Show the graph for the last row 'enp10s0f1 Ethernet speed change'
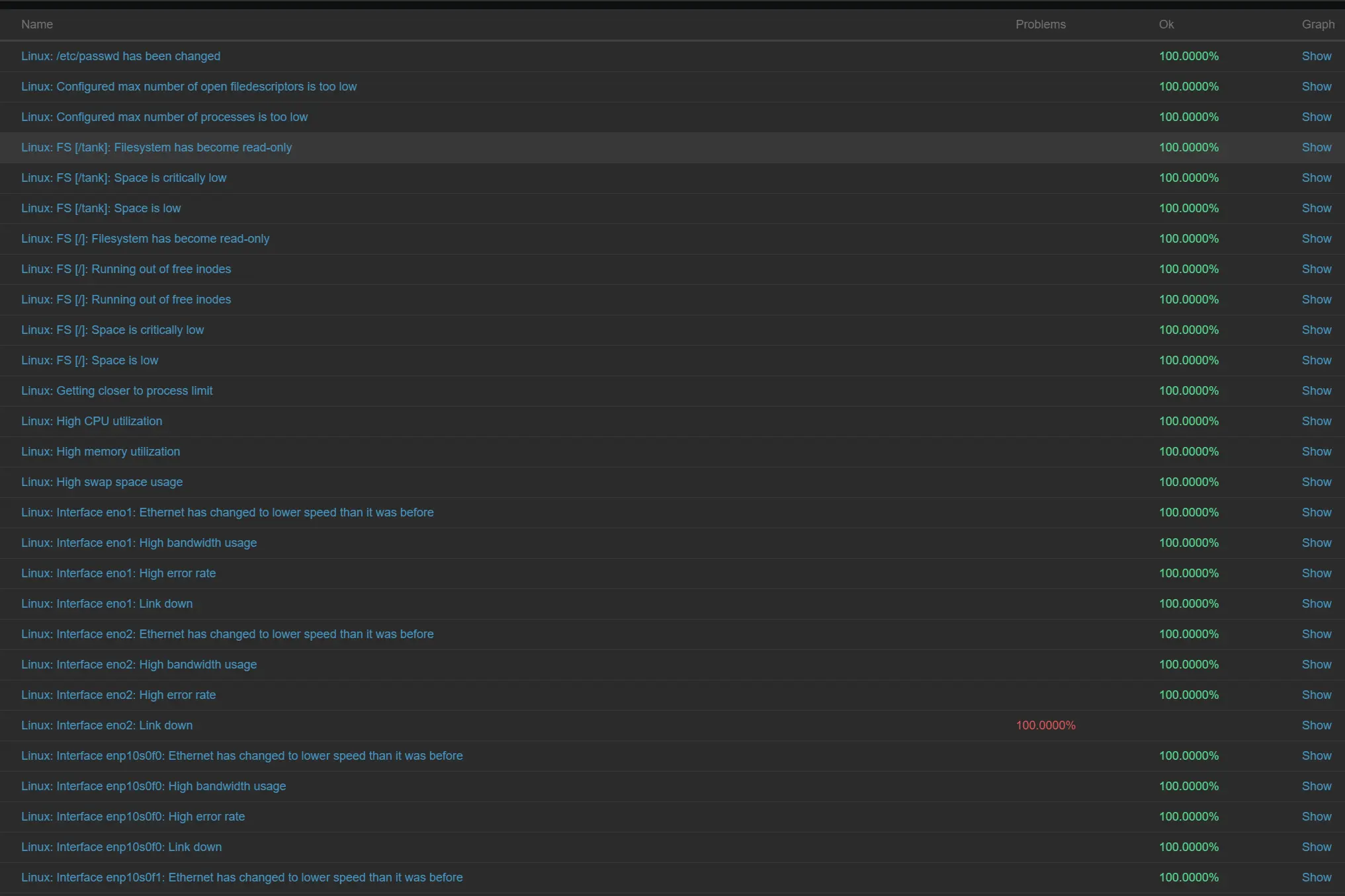Screen dimensions: 1345x896 pyautogui.click(x=1315, y=877)
